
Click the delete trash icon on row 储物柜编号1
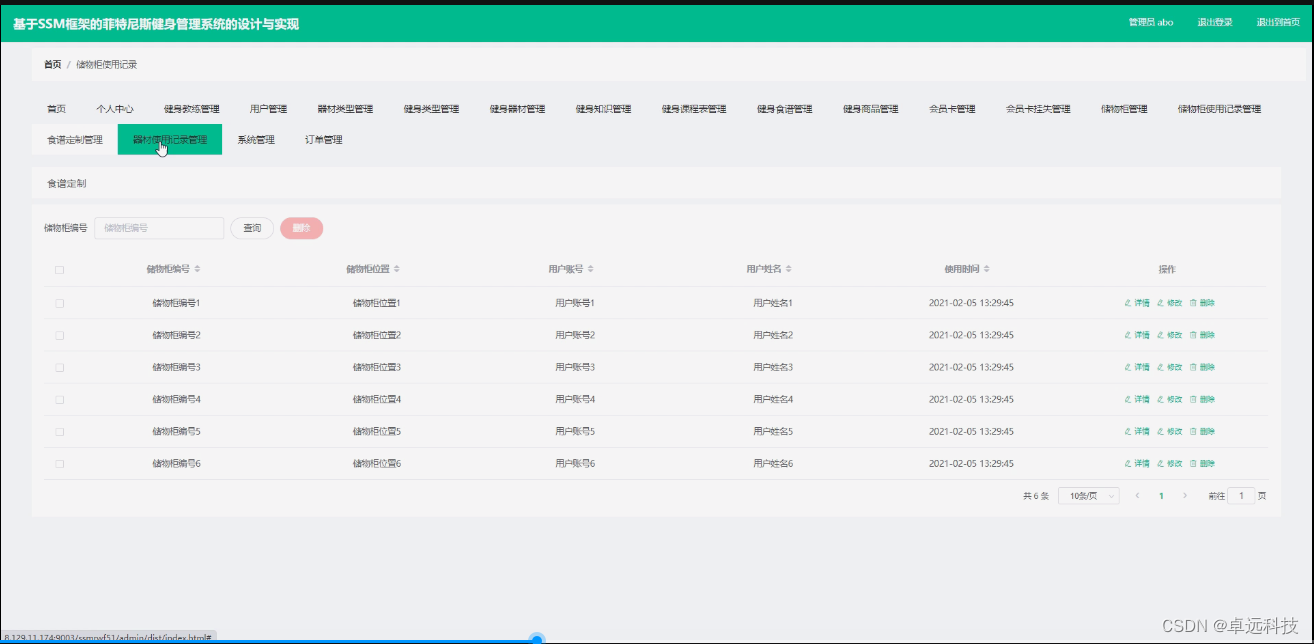tap(1192, 302)
